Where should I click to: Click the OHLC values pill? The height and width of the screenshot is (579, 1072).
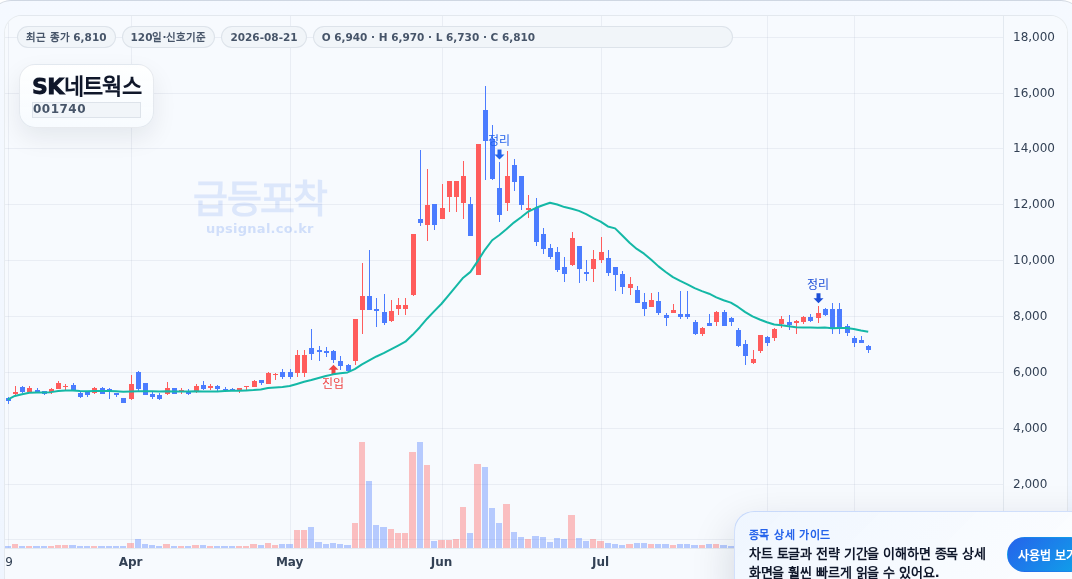coord(522,37)
